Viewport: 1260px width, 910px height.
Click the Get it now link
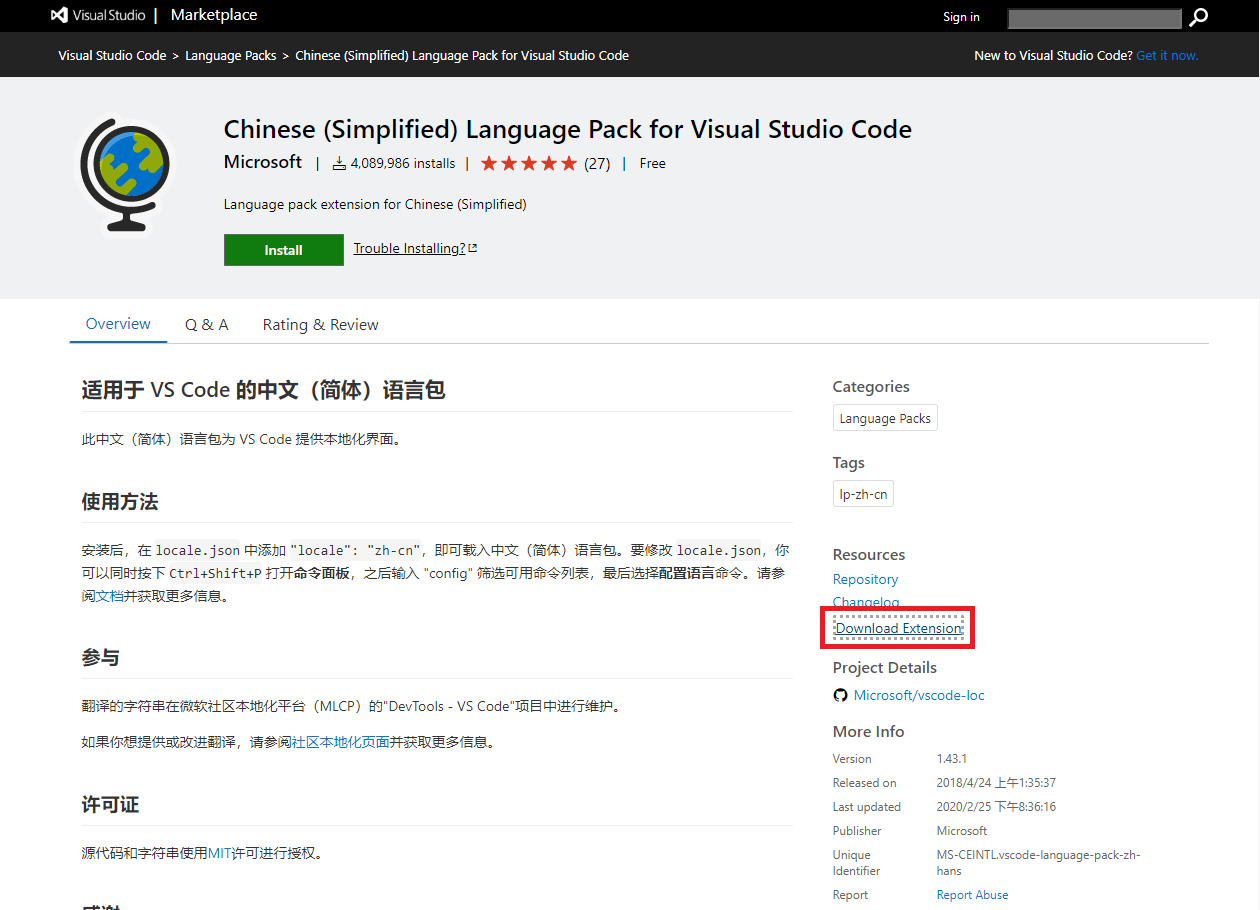1167,55
